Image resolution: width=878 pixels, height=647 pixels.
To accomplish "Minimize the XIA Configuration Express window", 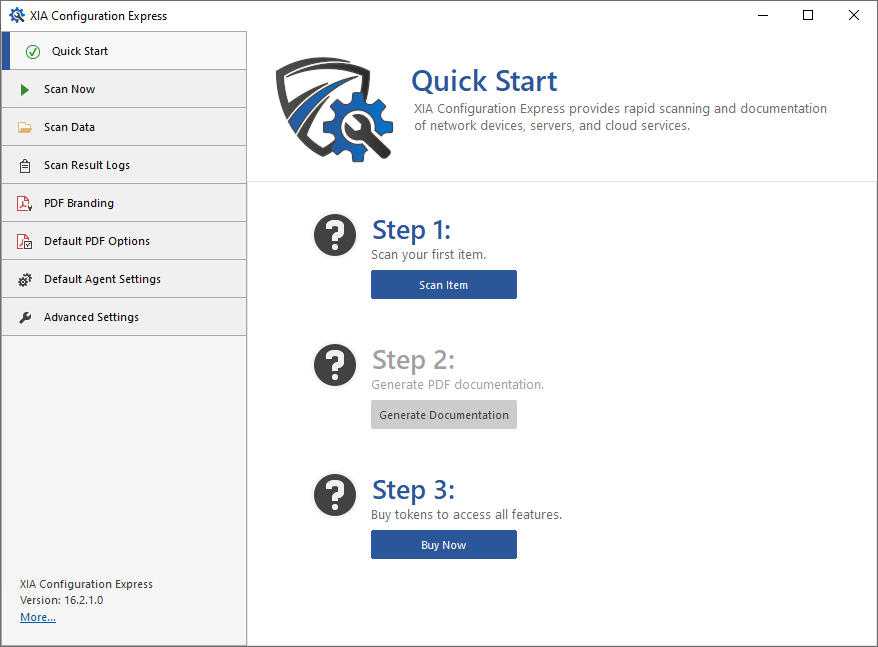I will pos(763,15).
